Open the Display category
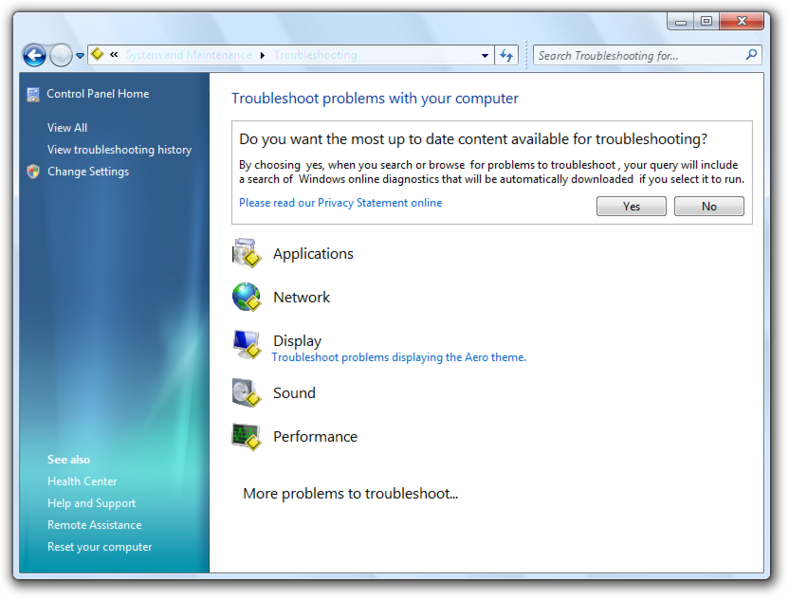This screenshot has height=599, width=789. pyautogui.click(x=297, y=341)
